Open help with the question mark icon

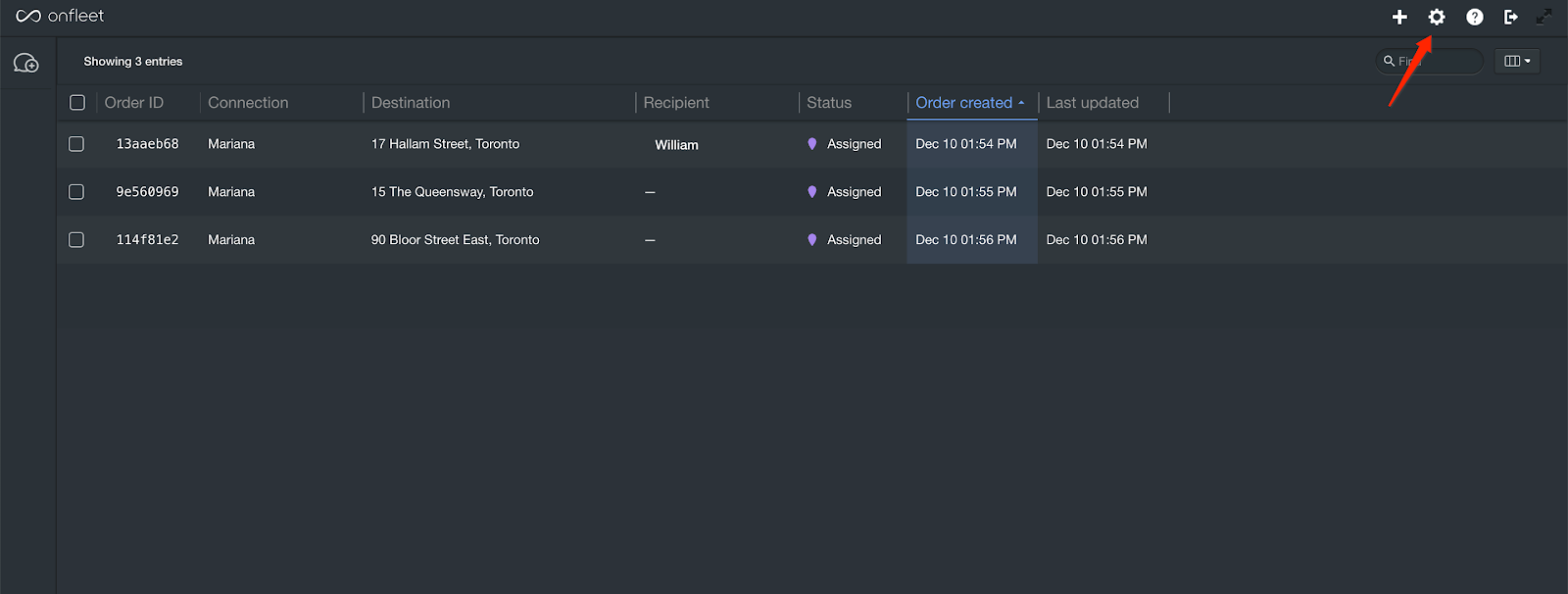(1474, 17)
